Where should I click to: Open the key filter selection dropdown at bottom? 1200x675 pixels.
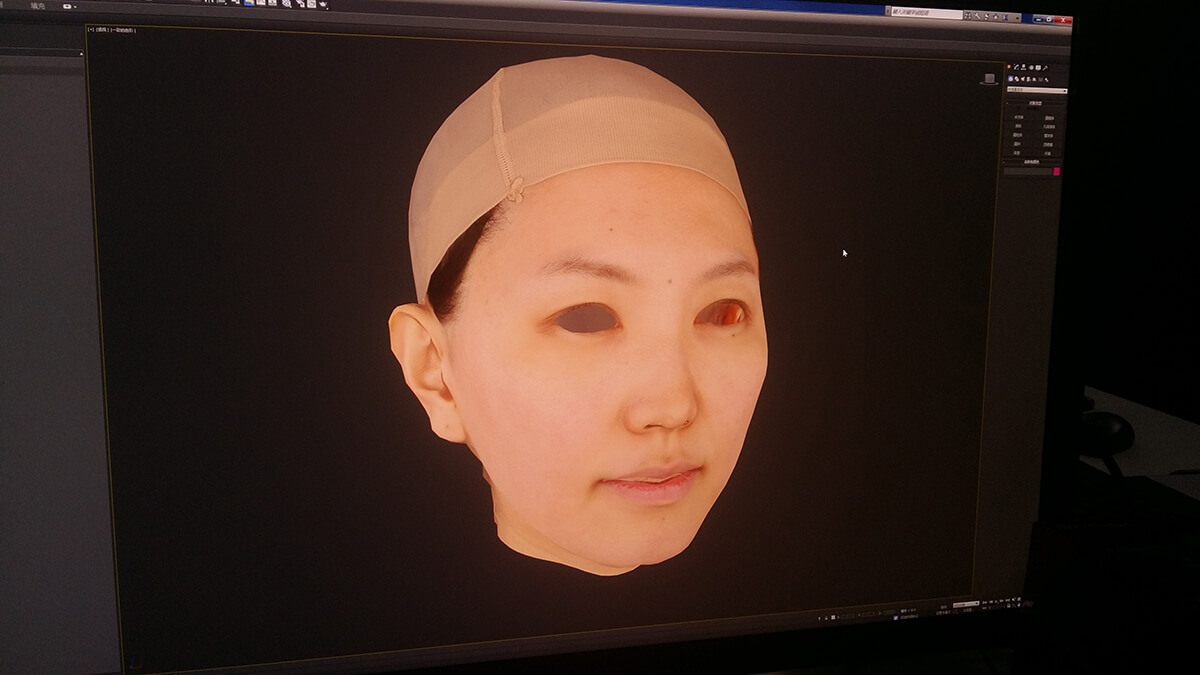coord(965,605)
